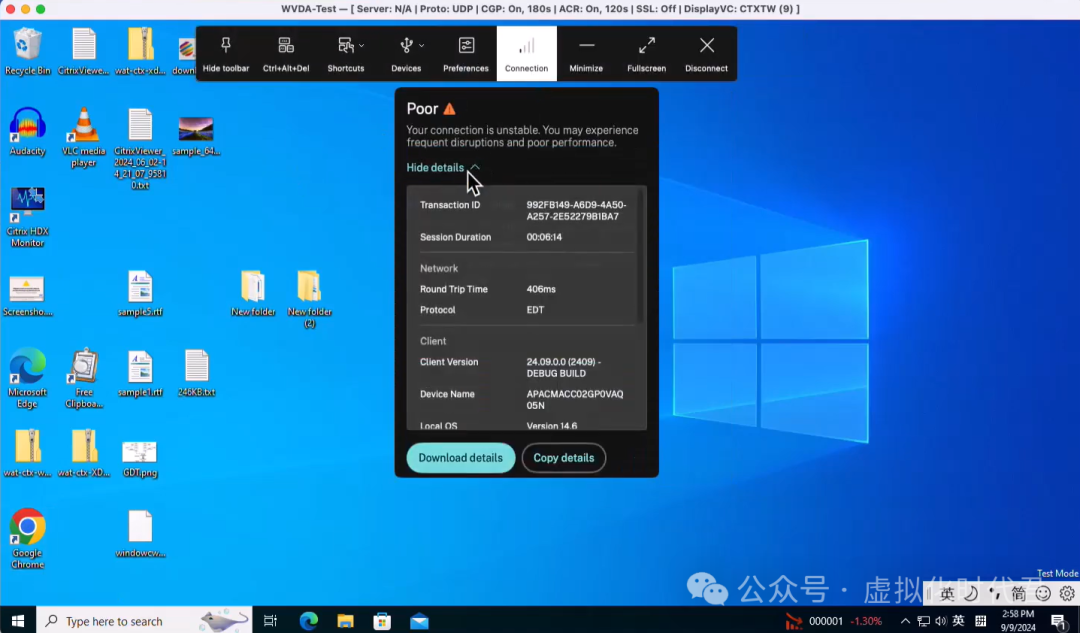
Task: Click the details panel scrollbar
Action: [x=641, y=255]
